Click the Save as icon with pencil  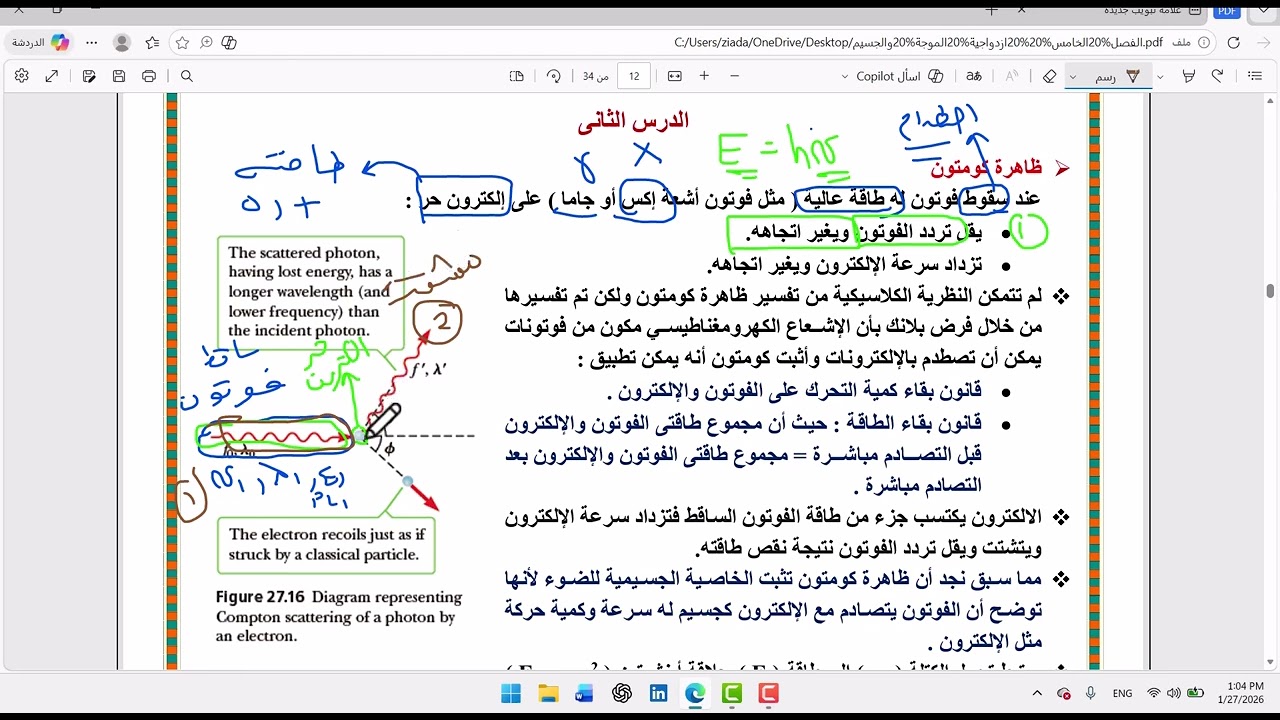[89, 76]
